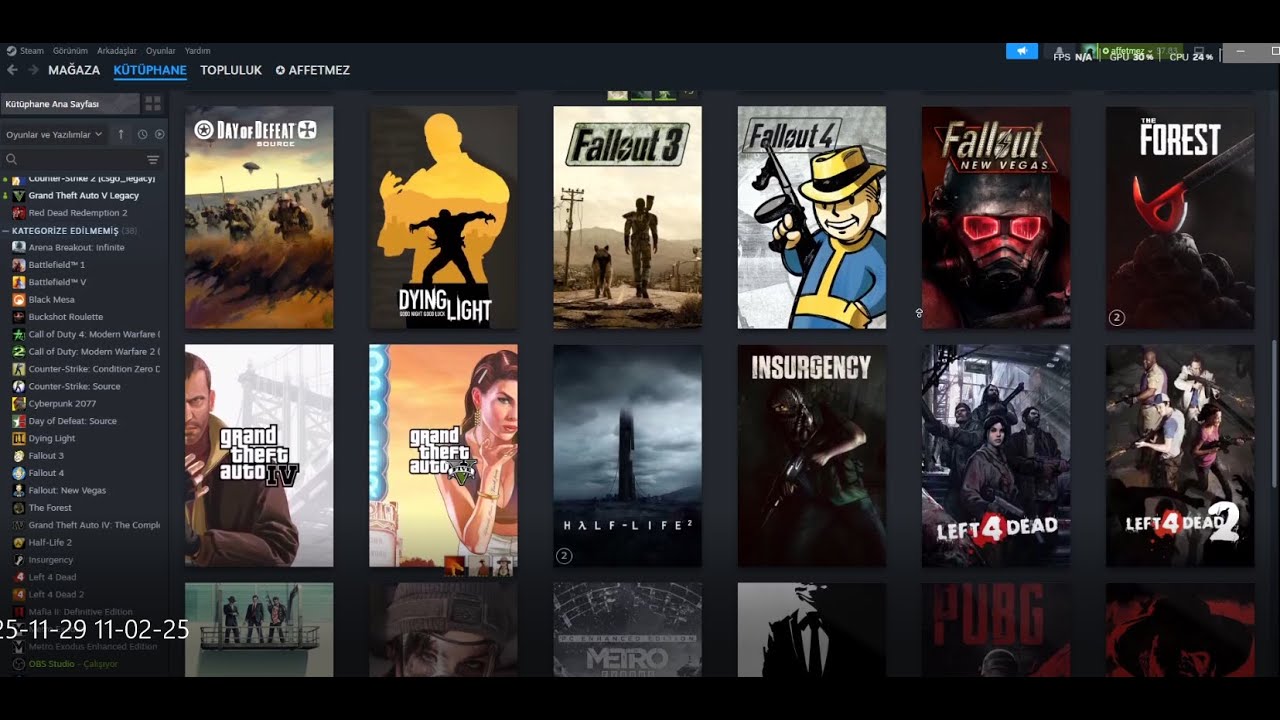This screenshot has width=1280, height=720.
Task: Select Fallout: New Vegas in sidebar list
Action: [67, 490]
